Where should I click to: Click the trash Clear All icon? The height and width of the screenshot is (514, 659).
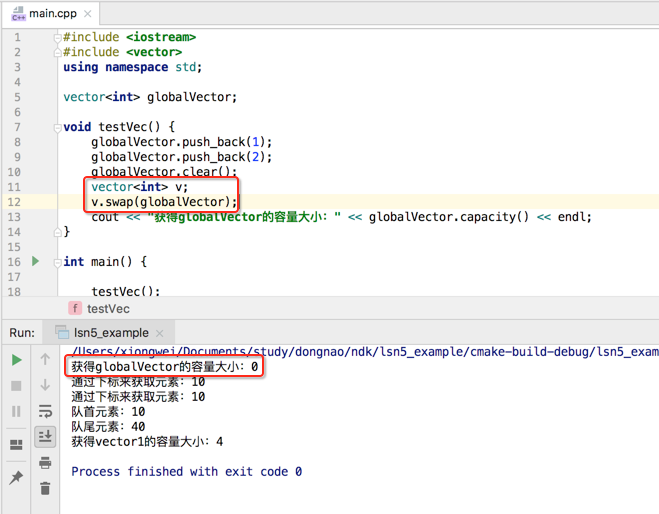pos(45,488)
